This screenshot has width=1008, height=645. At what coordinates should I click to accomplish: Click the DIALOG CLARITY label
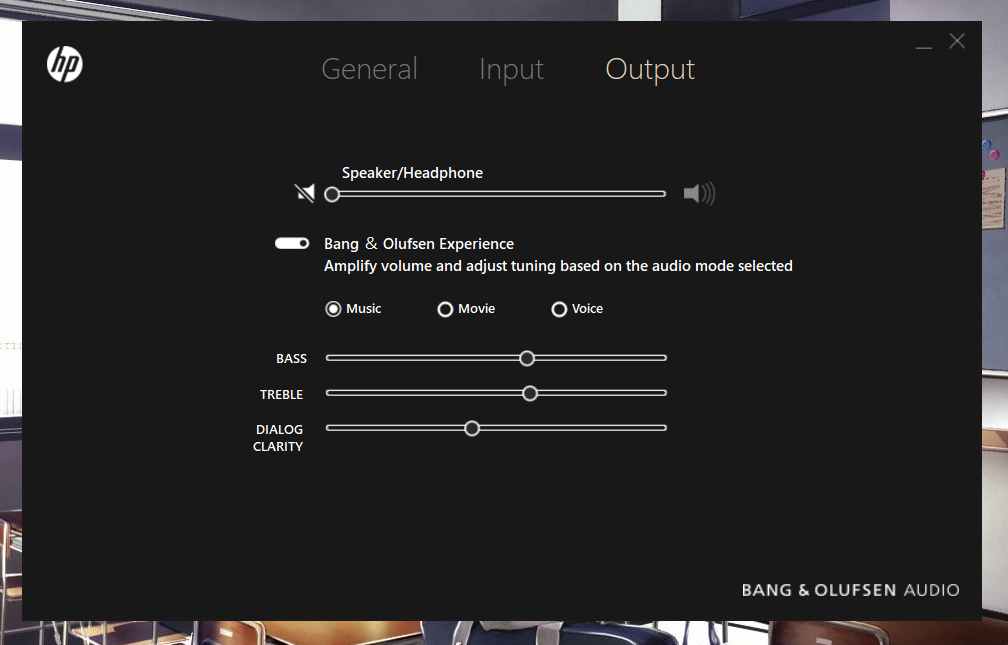[278, 438]
